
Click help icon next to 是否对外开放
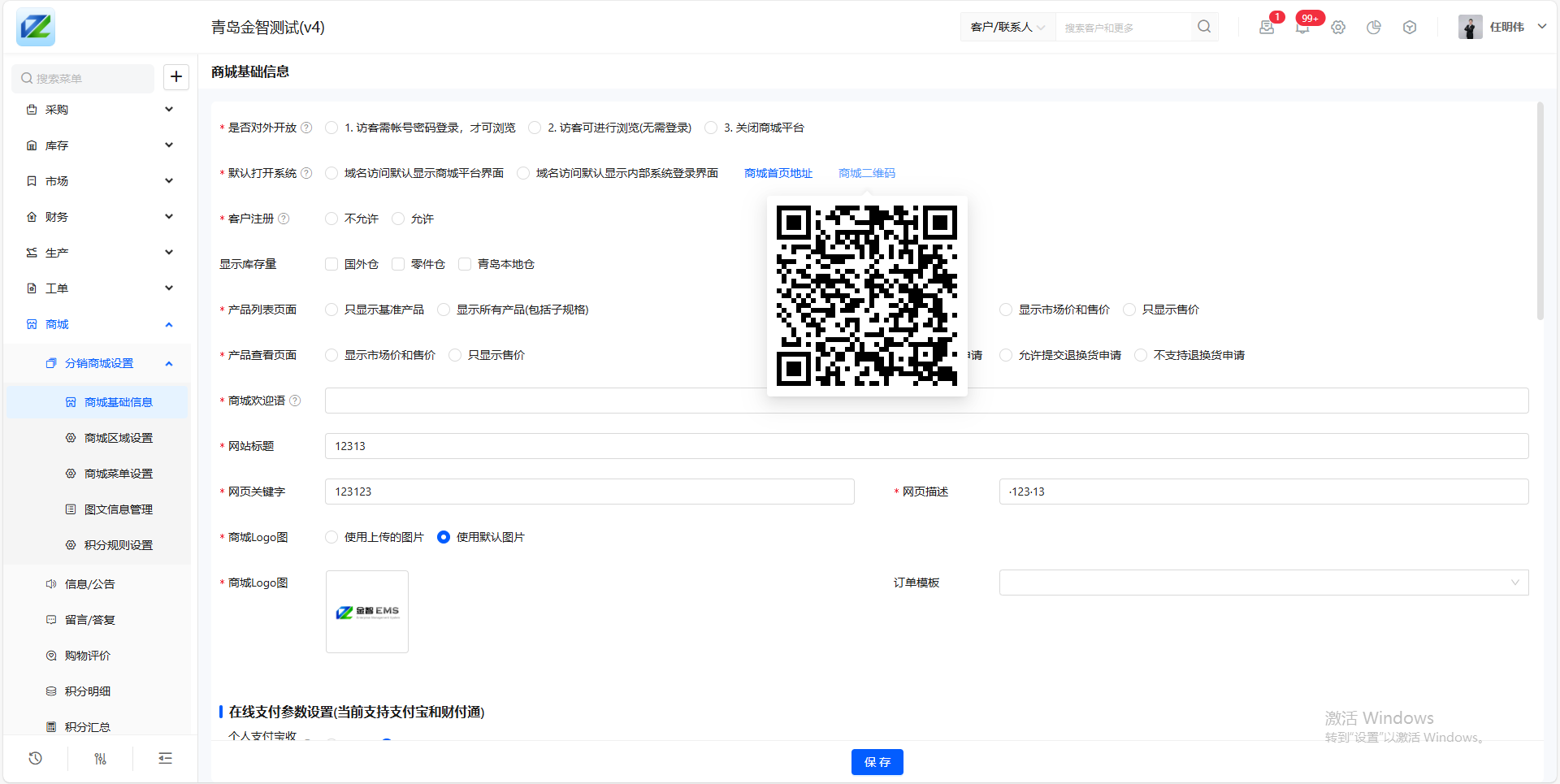click(306, 128)
